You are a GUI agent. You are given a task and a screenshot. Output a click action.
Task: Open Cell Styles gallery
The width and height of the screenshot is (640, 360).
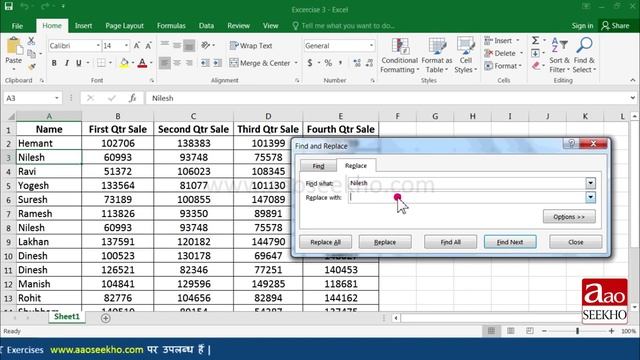point(466,56)
